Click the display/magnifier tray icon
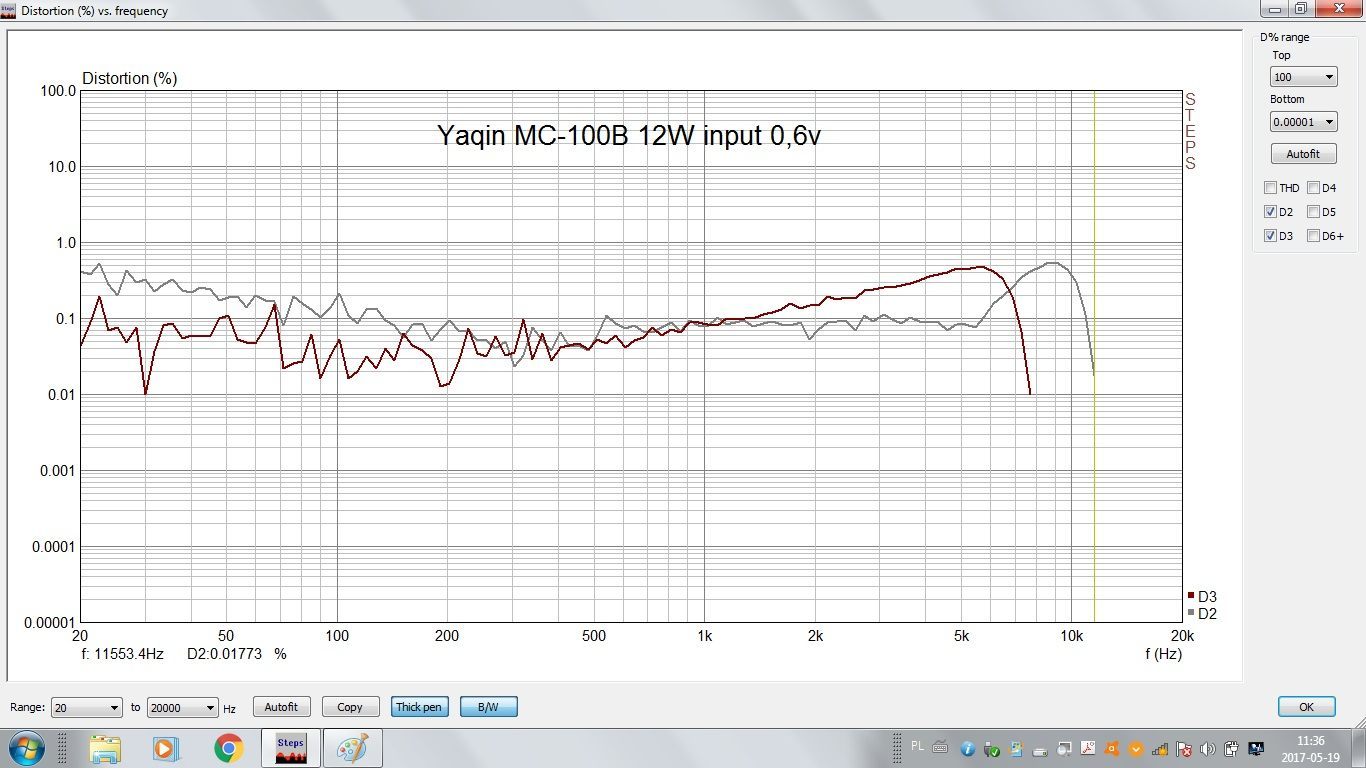1366x768 pixels. tap(1064, 749)
